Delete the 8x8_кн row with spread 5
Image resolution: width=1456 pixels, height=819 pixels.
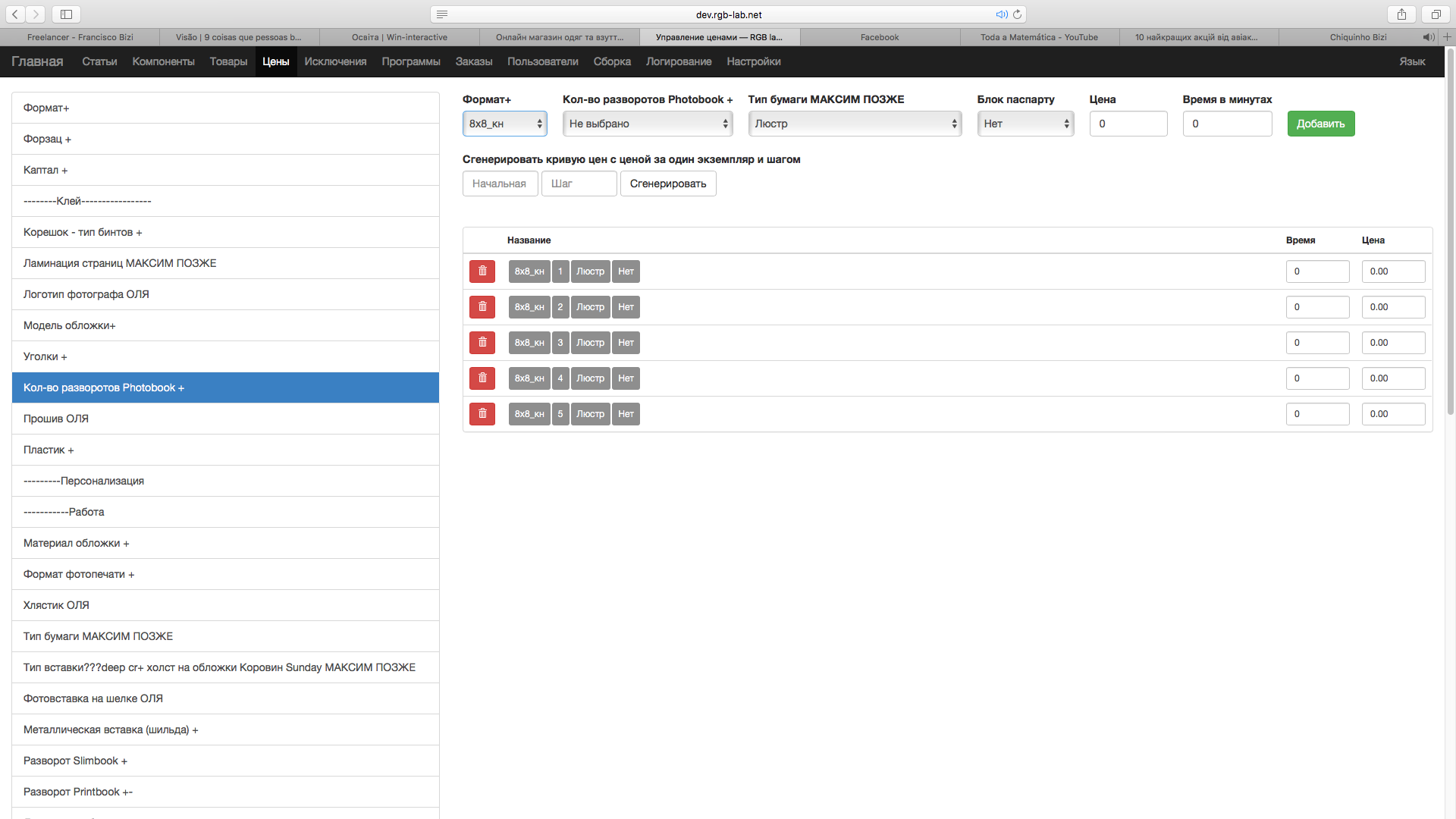click(482, 414)
